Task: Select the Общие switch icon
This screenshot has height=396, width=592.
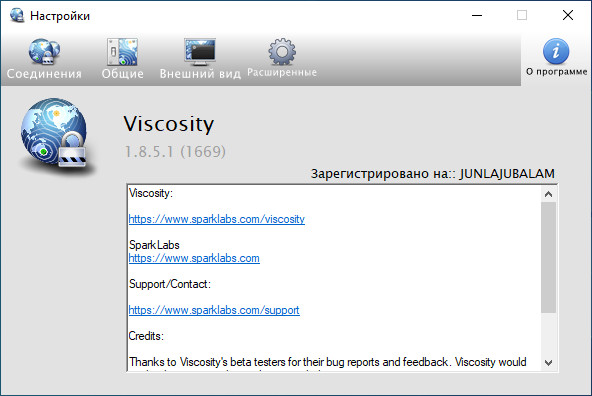Action: (x=122, y=52)
